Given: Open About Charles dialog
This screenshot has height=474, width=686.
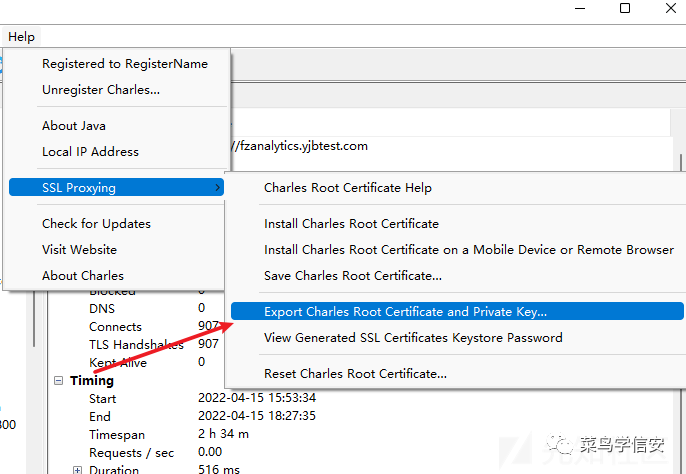Looking at the screenshot, I should (83, 276).
